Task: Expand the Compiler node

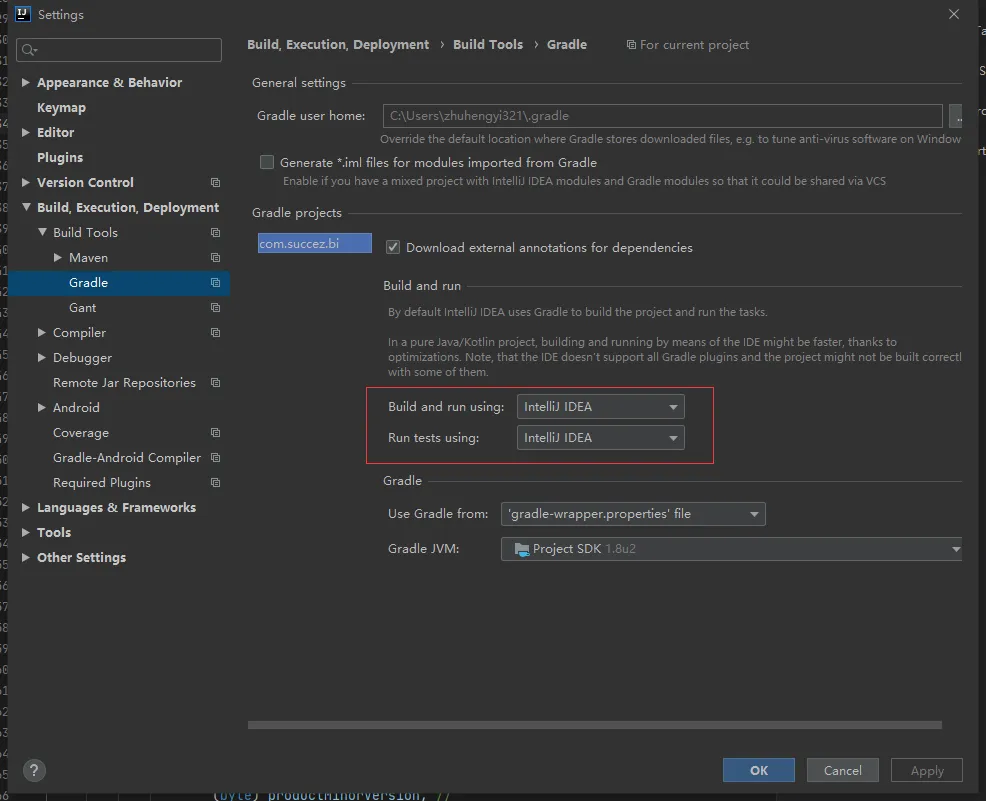Action: click(x=42, y=332)
